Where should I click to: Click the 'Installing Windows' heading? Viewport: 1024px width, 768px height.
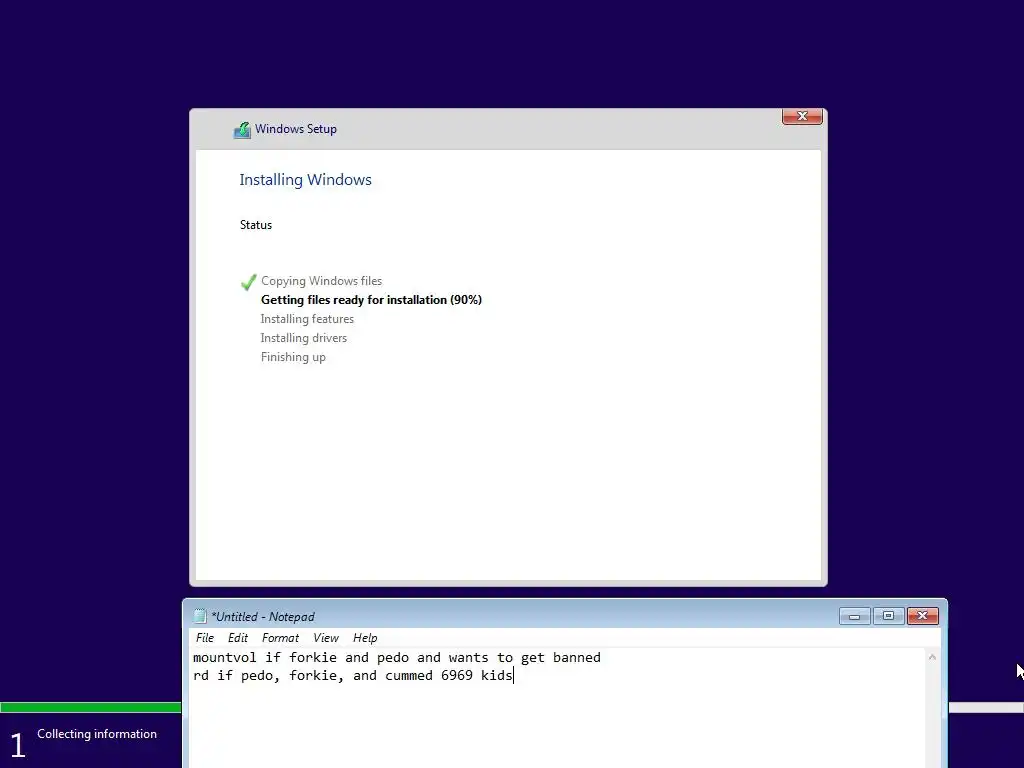coord(305,180)
